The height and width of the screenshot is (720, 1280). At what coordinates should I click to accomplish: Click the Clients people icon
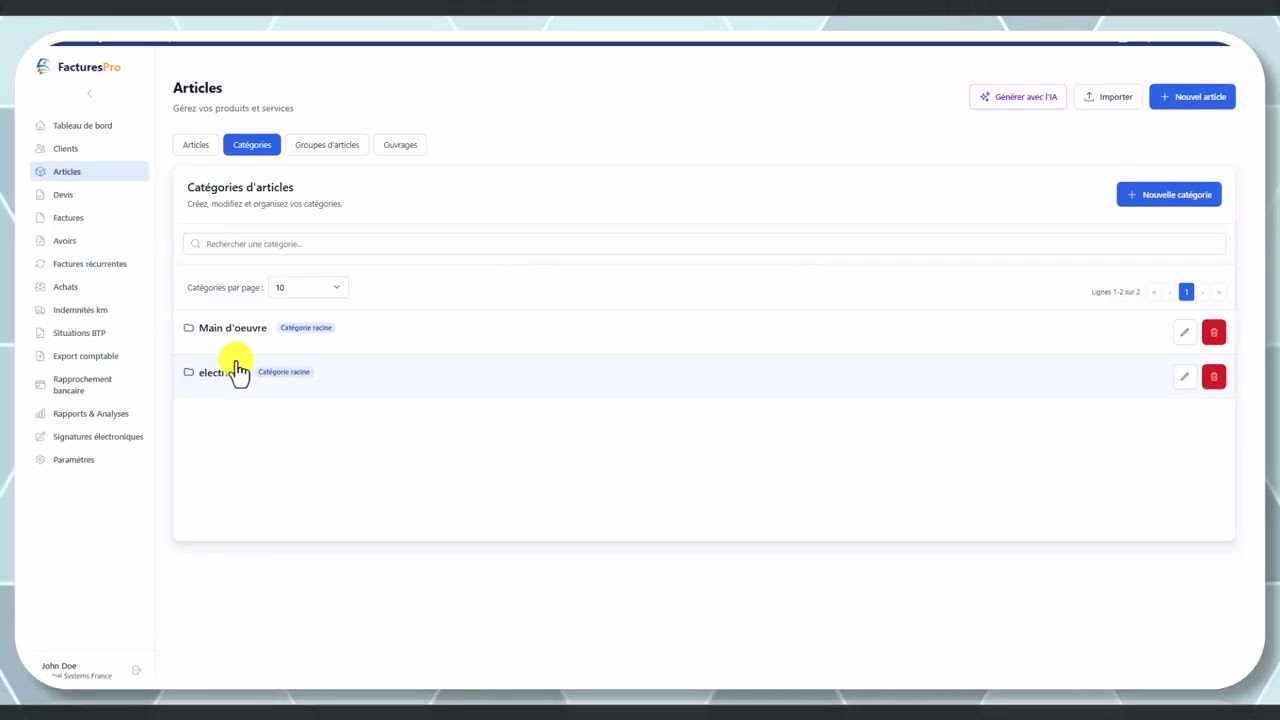[40, 149]
